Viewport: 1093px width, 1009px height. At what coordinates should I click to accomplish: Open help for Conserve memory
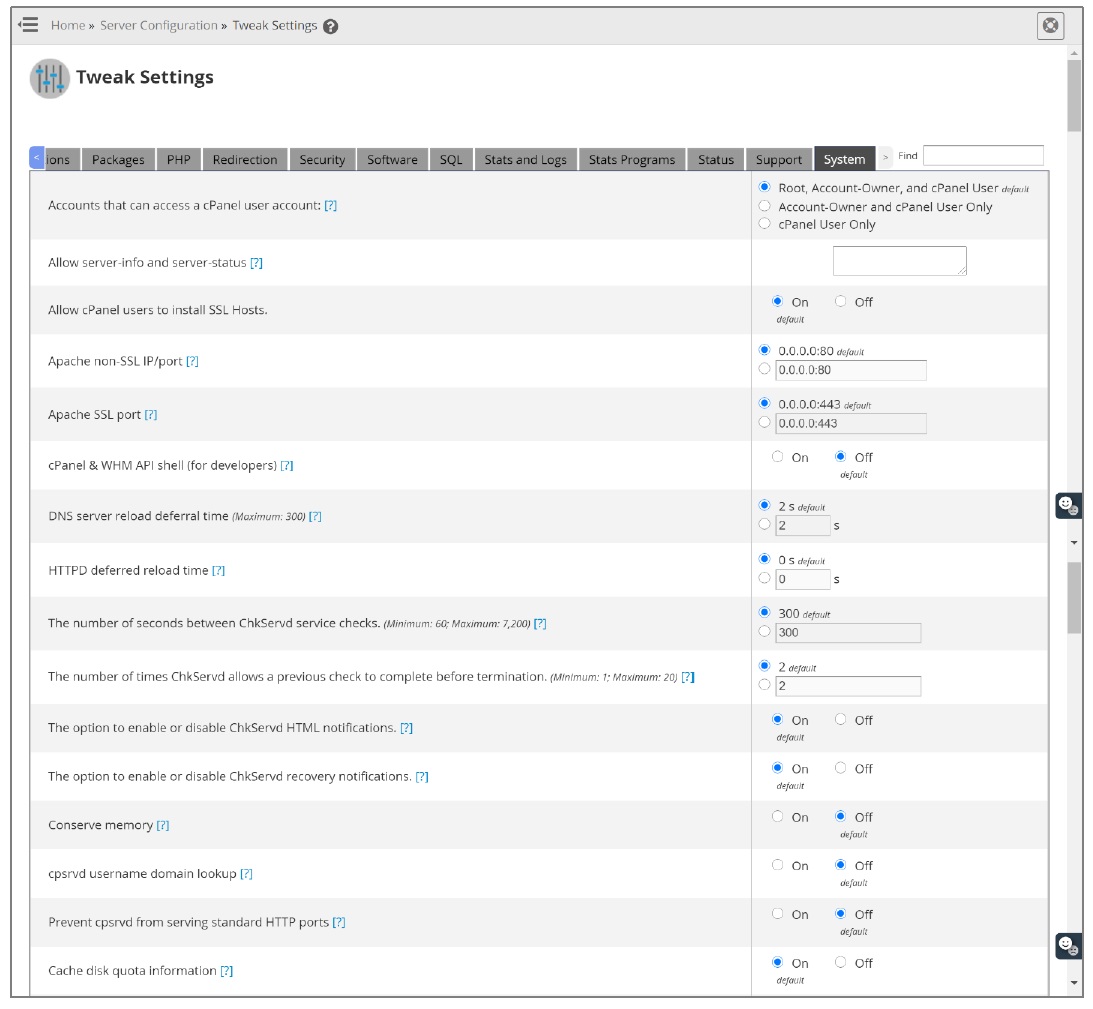coord(162,826)
